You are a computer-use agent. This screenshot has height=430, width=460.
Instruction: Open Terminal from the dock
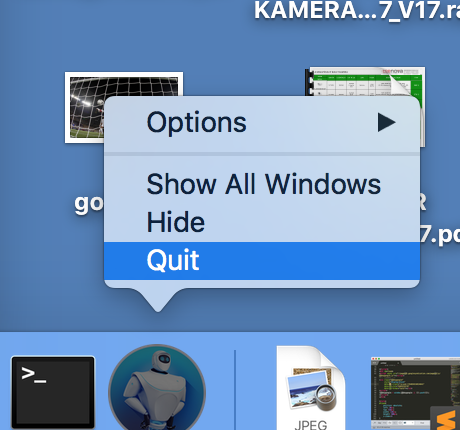53,392
